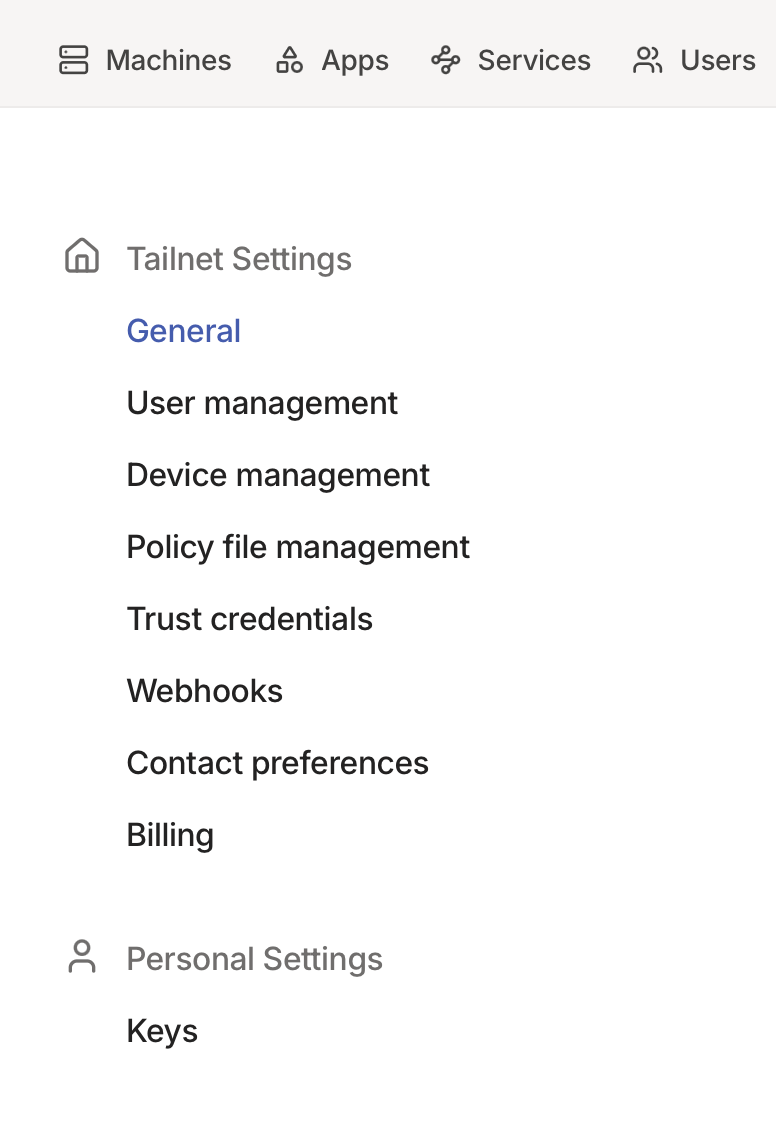
Task: Click the Machines server icon
Action: click(74, 60)
